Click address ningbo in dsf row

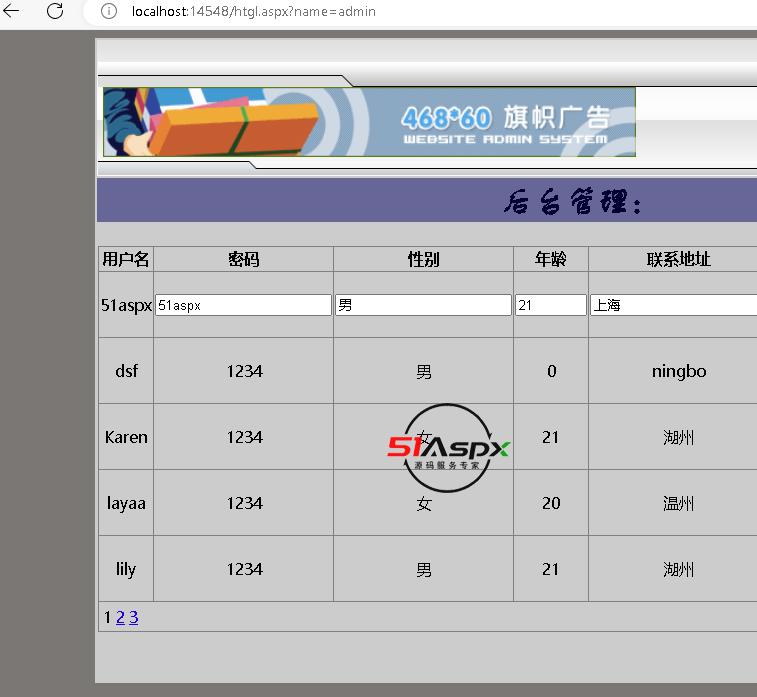click(679, 371)
